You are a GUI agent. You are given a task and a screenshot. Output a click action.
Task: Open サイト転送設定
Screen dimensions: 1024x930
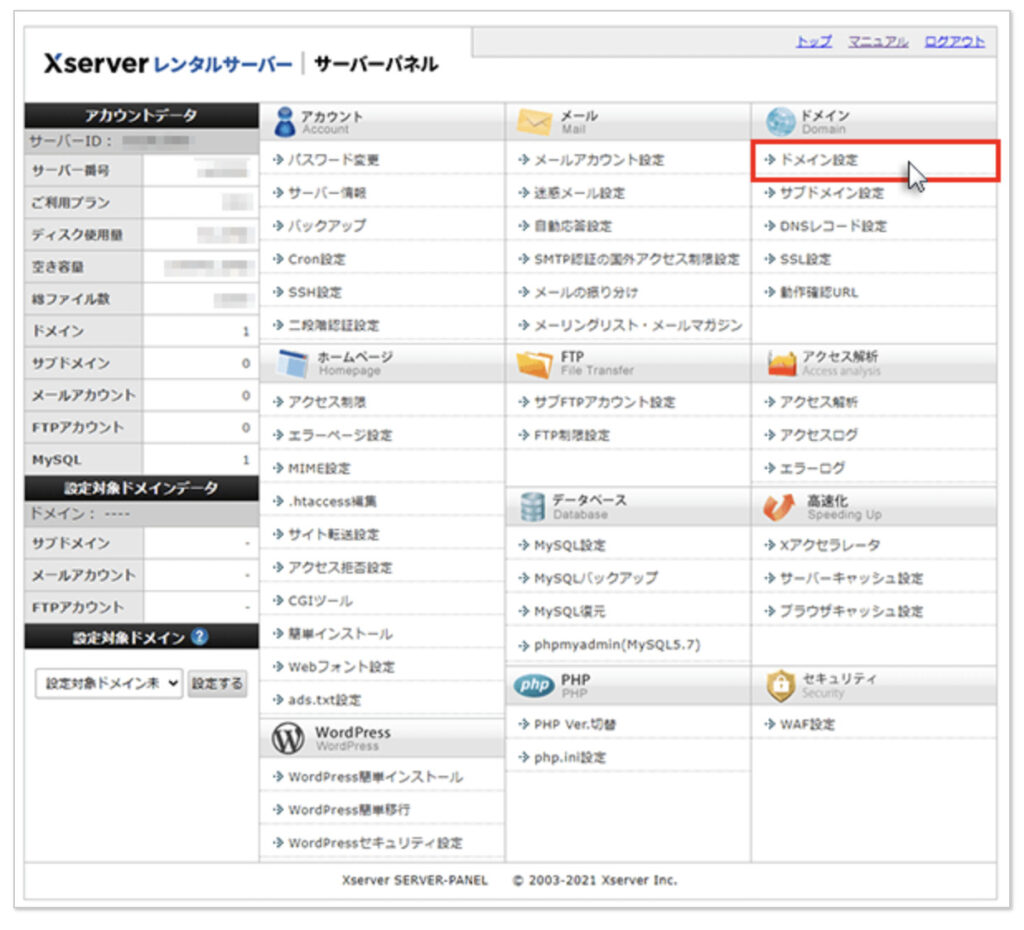[334, 535]
